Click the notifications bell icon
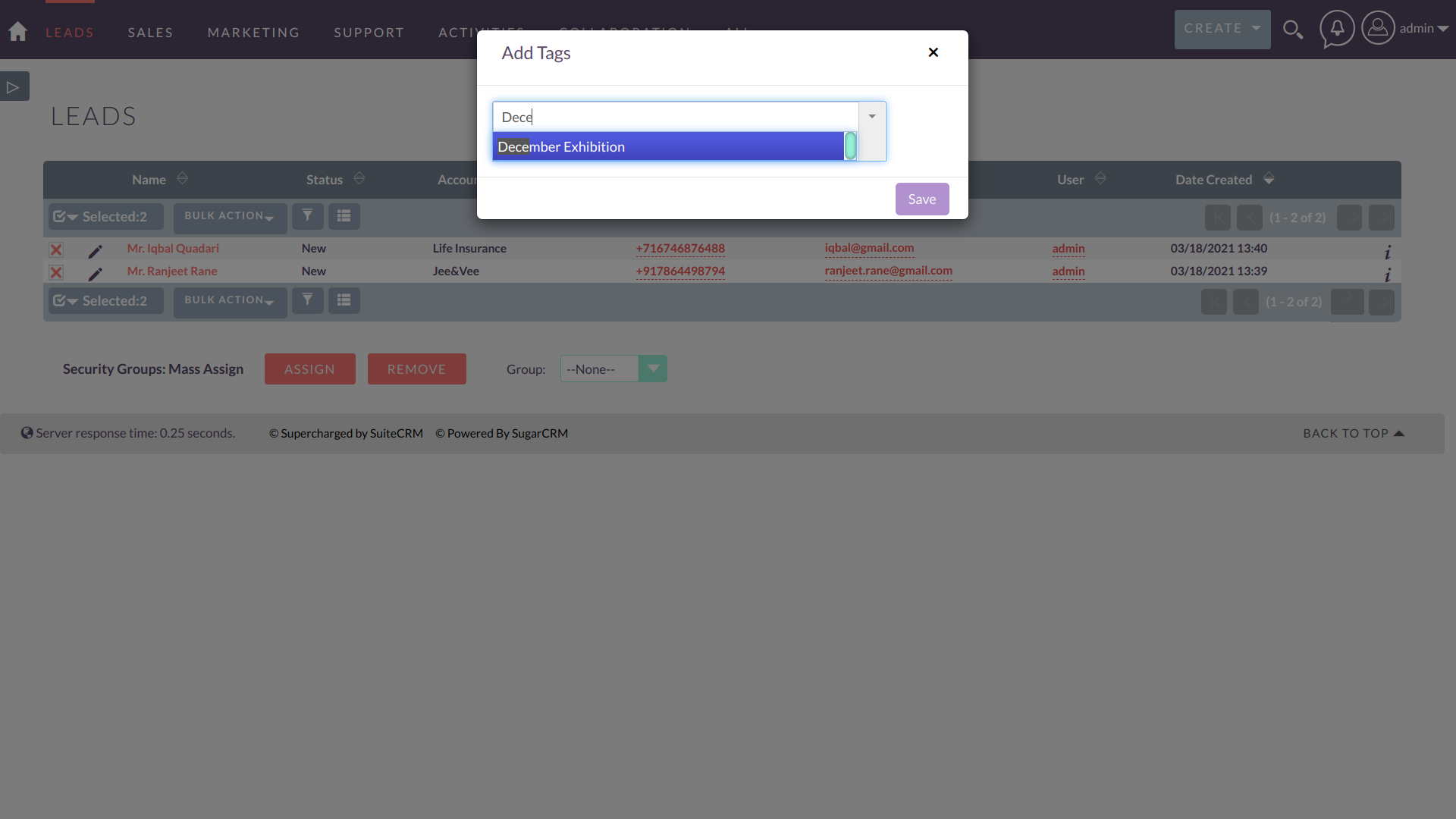1456x819 pixels. coord(1336,28)
